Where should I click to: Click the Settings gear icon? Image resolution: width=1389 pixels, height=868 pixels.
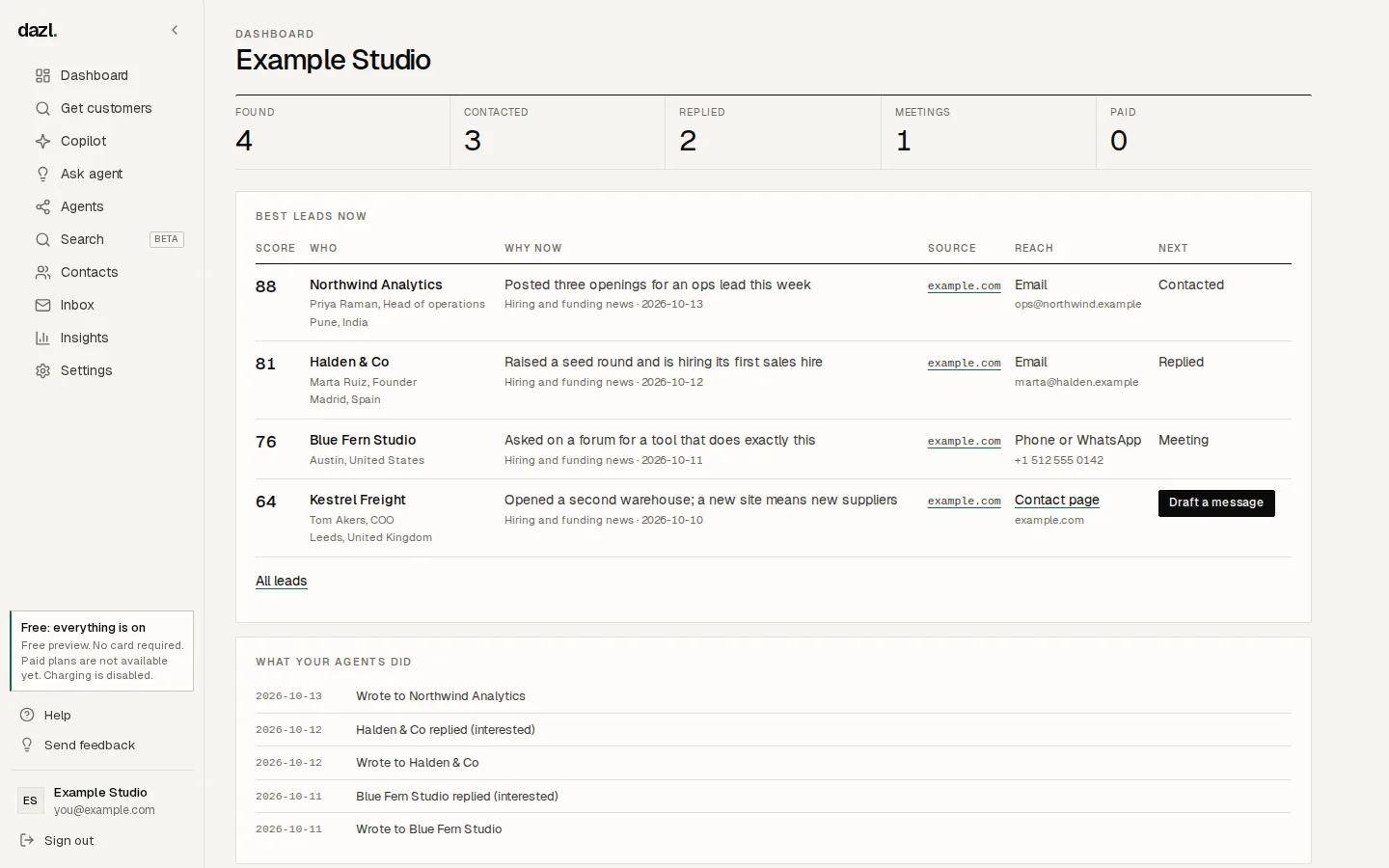tap(42, 370)
